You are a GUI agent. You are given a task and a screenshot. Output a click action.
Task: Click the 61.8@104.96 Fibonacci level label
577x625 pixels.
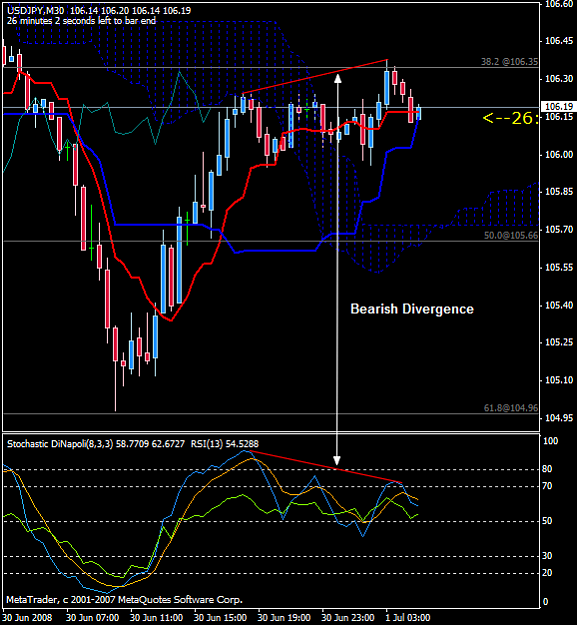click(511, 408)
